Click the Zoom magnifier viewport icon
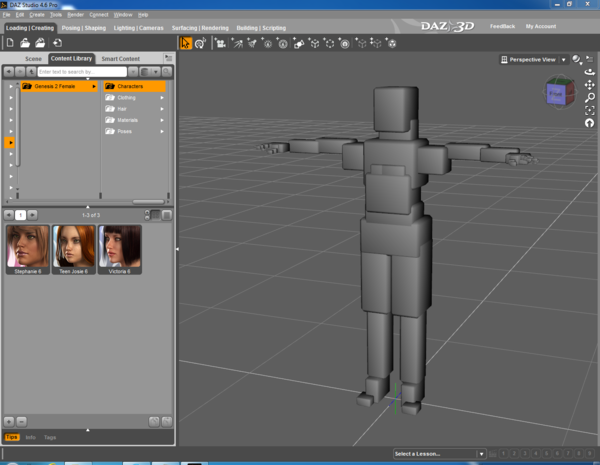The height and width of the screenshot is (465, 600). pyautogui.click(x=590, y=98)
